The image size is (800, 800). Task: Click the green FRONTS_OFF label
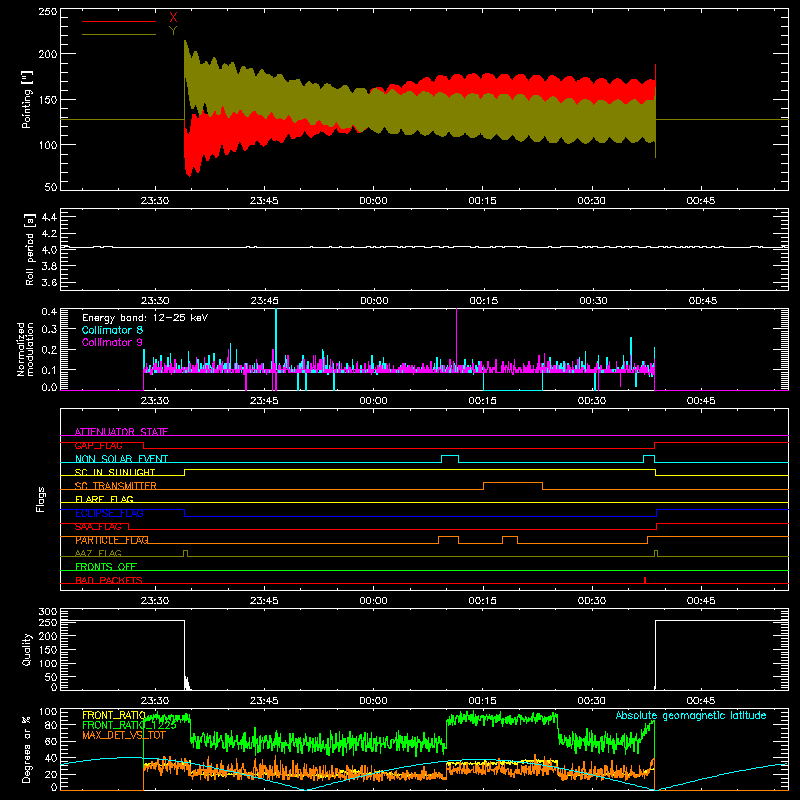(106, 566)
